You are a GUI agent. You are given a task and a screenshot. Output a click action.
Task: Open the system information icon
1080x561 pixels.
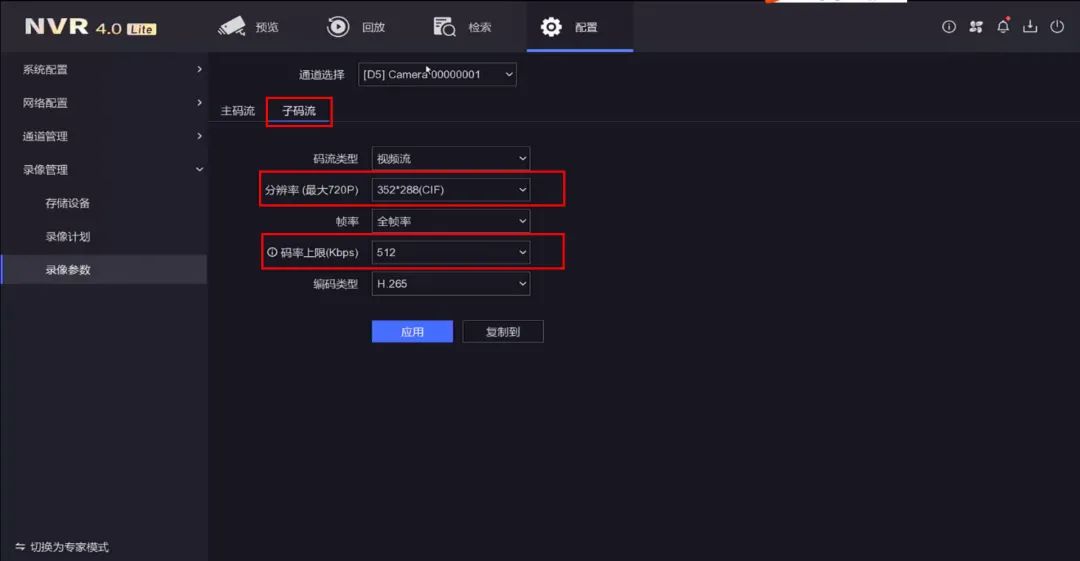point(949,27)
